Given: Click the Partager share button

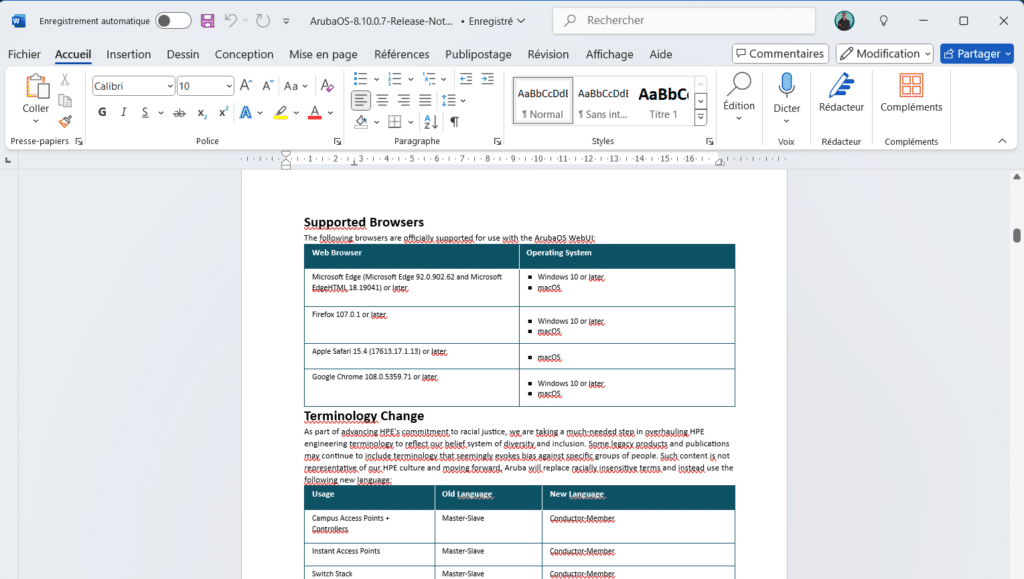Looking at the screenshot, I should (977, 54).
